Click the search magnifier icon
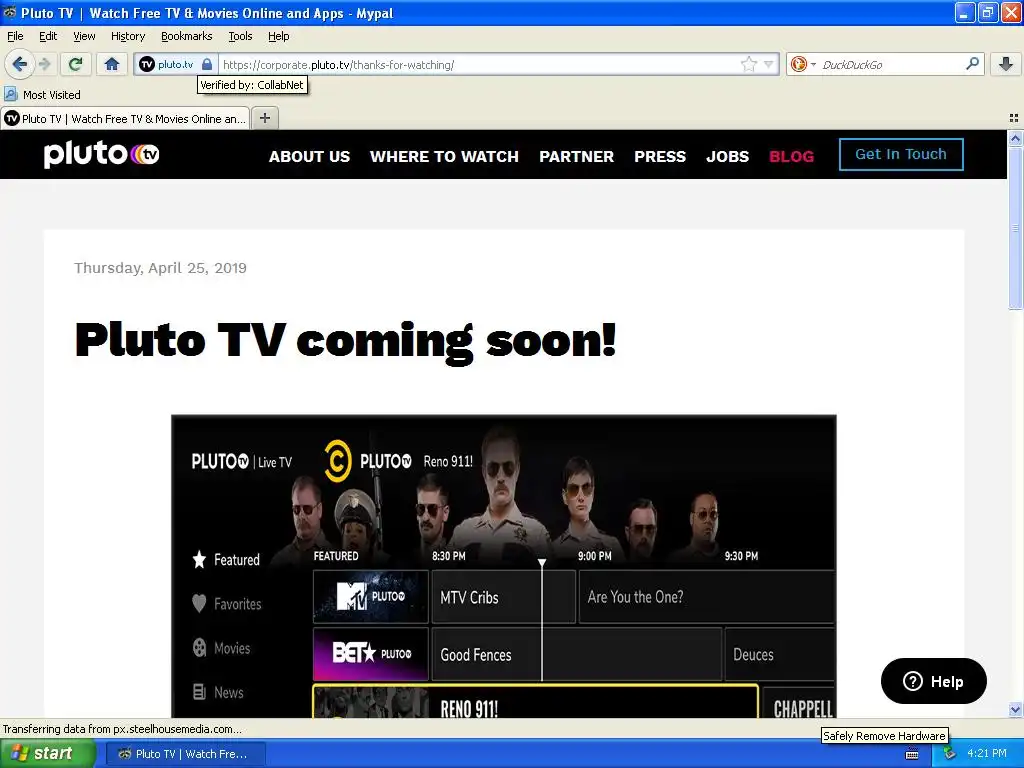The width and height of the screenshot is (1024, 768). coord(972,63)
